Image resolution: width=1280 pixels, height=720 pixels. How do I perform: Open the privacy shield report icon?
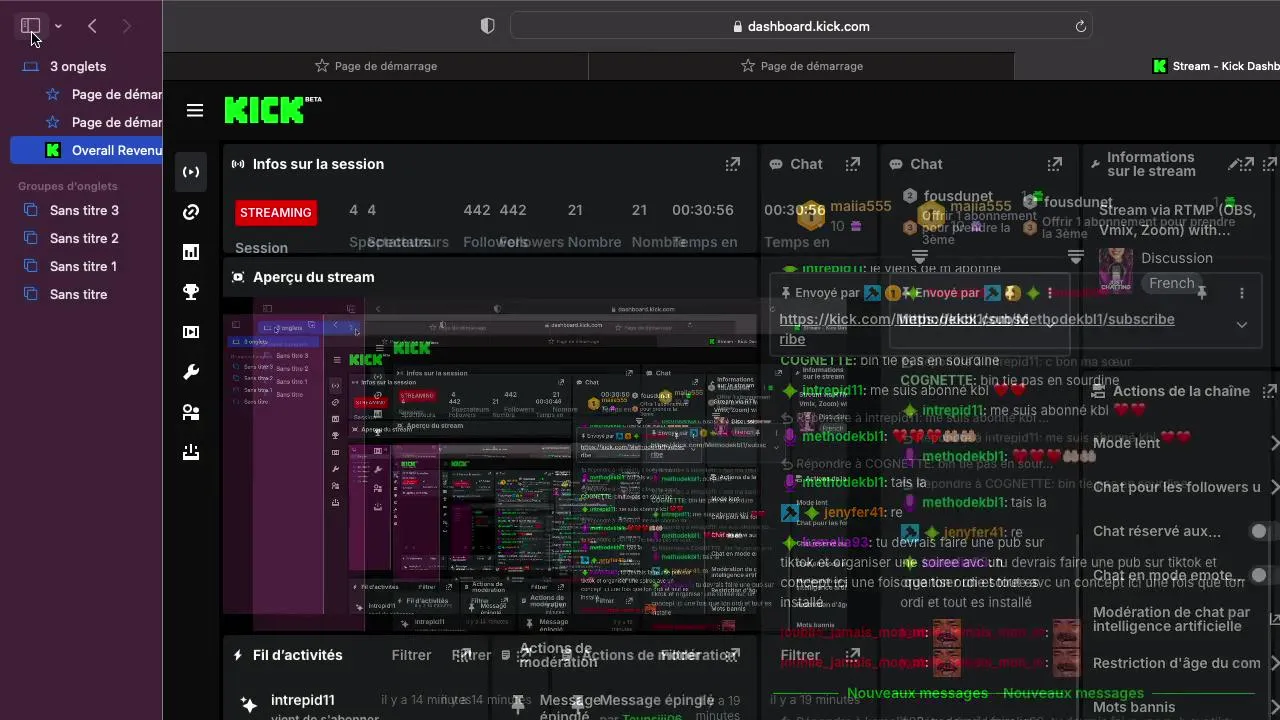click(x=488, y=26)
